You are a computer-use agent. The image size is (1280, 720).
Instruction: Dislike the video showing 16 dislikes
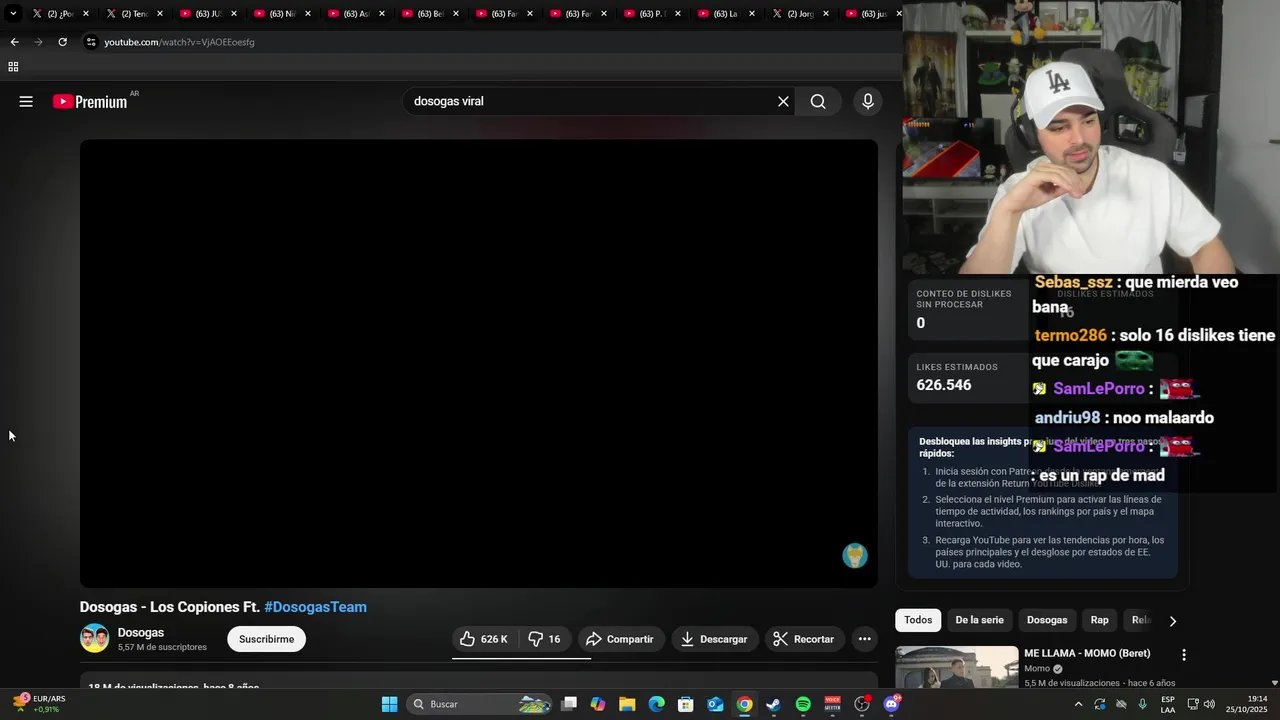pos(544,639)
